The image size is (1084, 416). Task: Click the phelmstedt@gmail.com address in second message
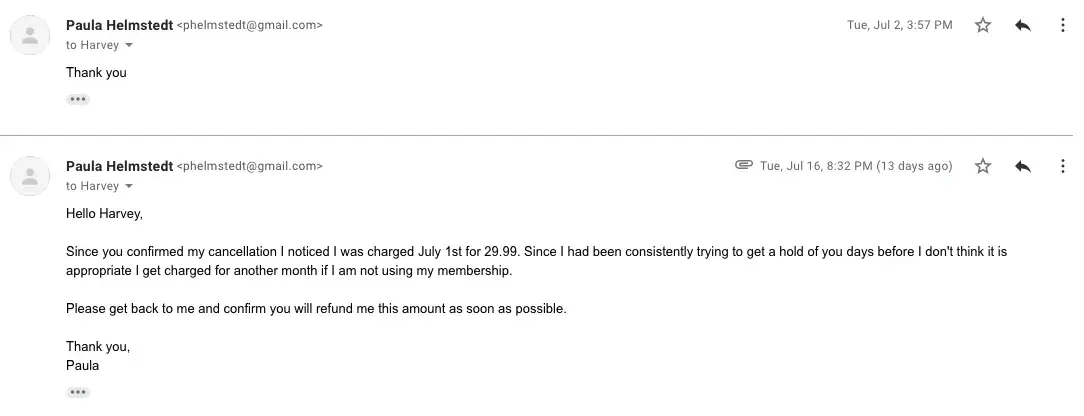point(249,166)
